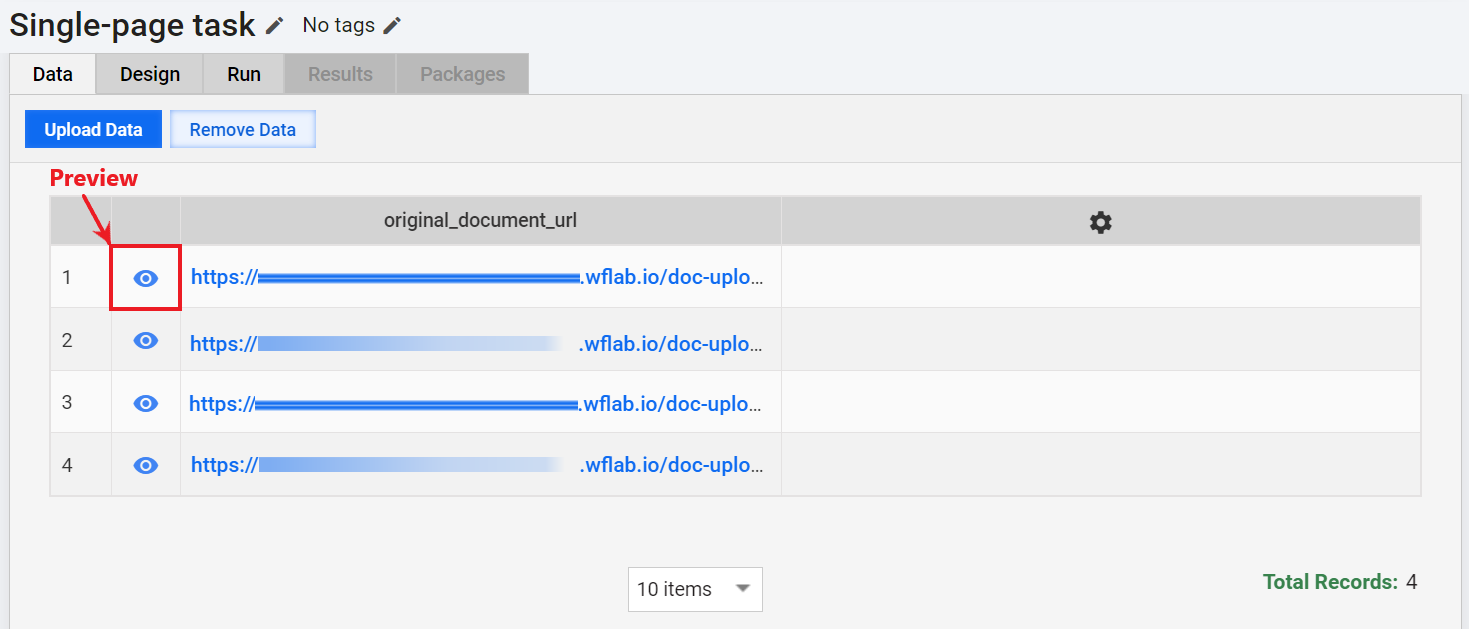This screenshot has width=1469, height=629.
Task: Select the Data tab
Action: pos(53,74)
